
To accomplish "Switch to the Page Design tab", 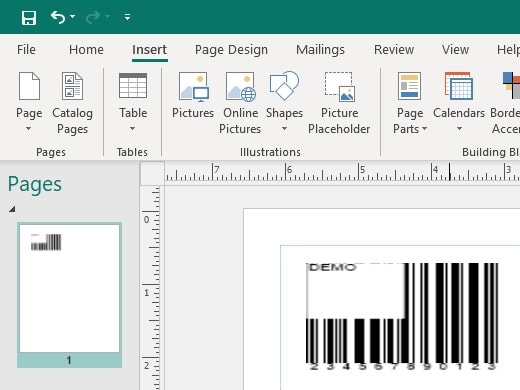I will [x=231, y=50].
